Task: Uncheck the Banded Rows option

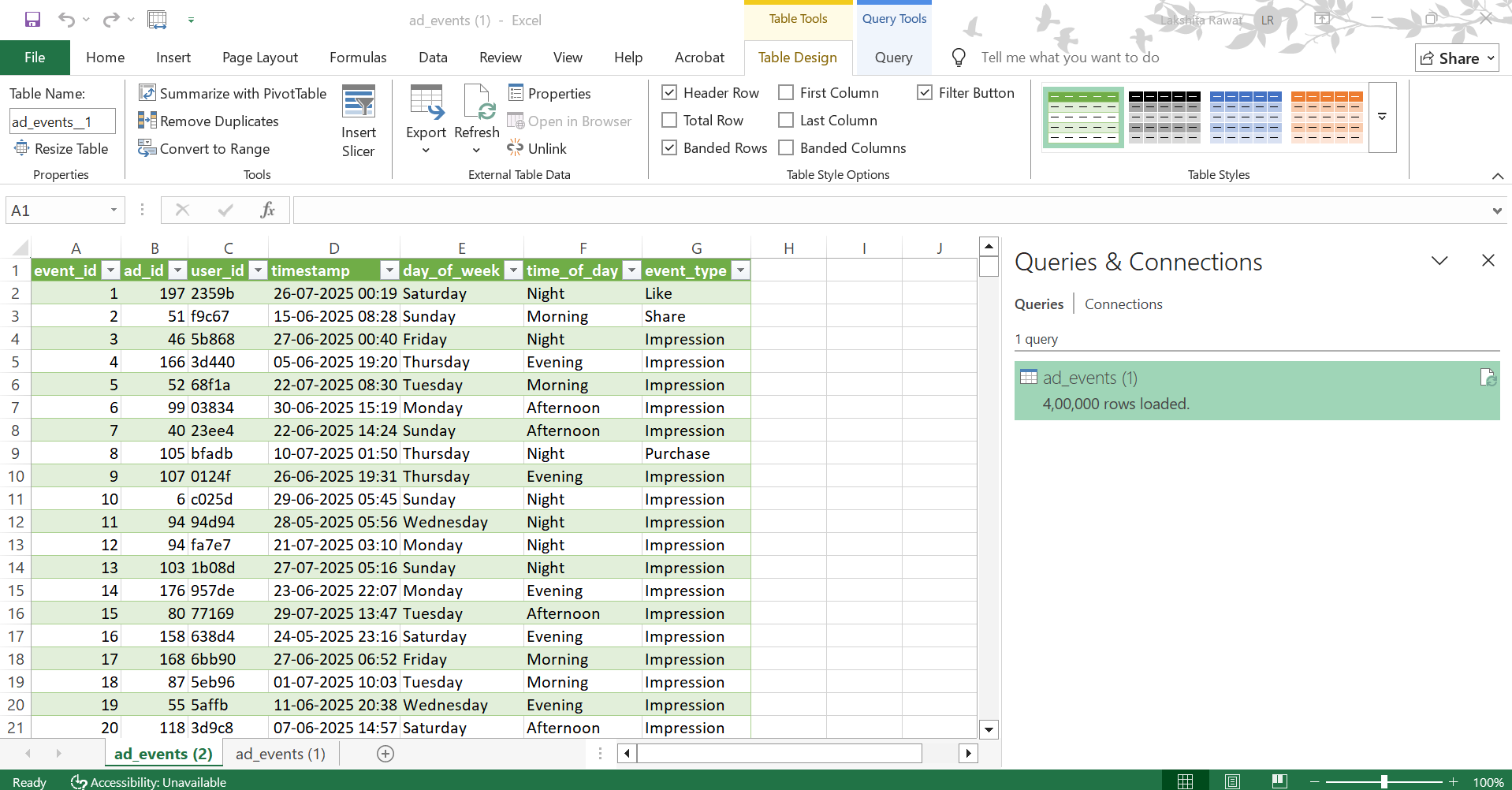Action: pos(669,147)
